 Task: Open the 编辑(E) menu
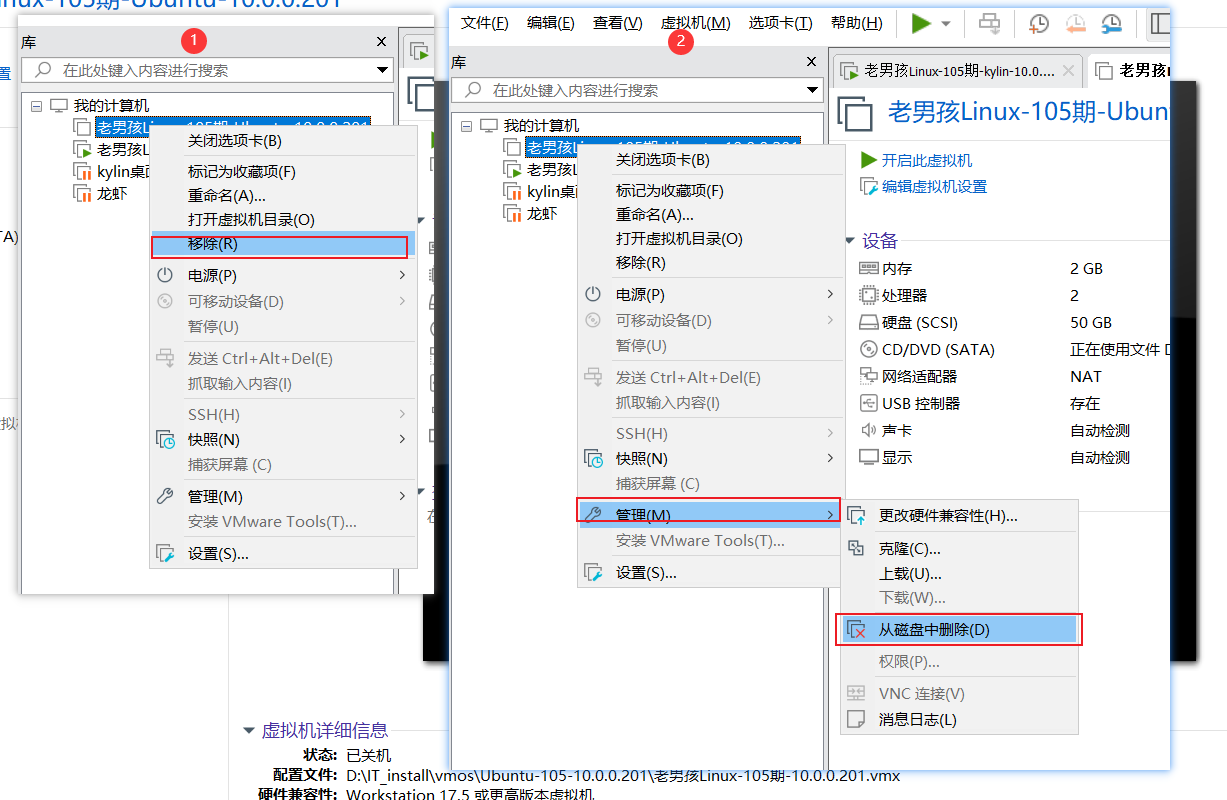tap(551, 23)
